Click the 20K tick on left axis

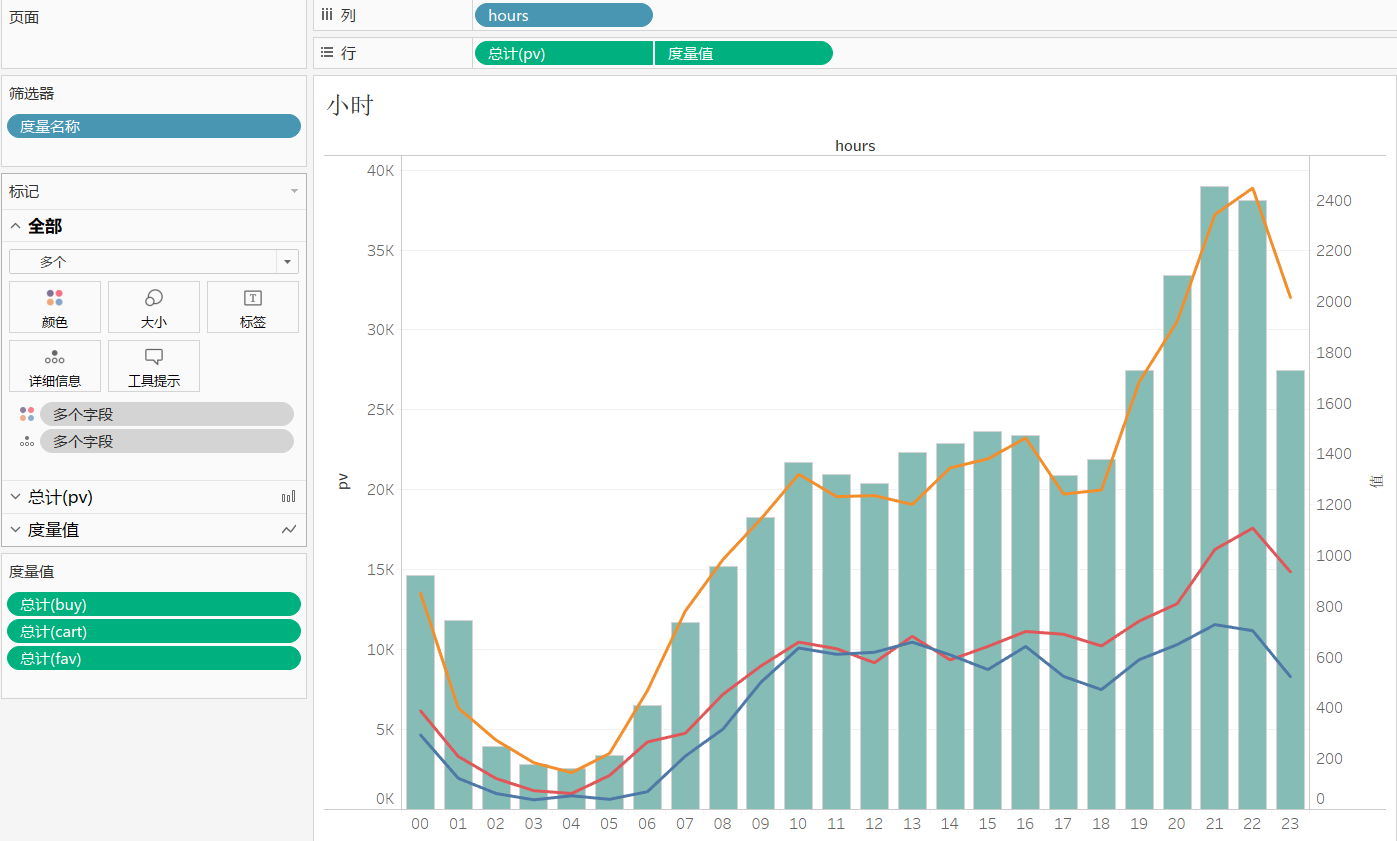pos(381,490)
